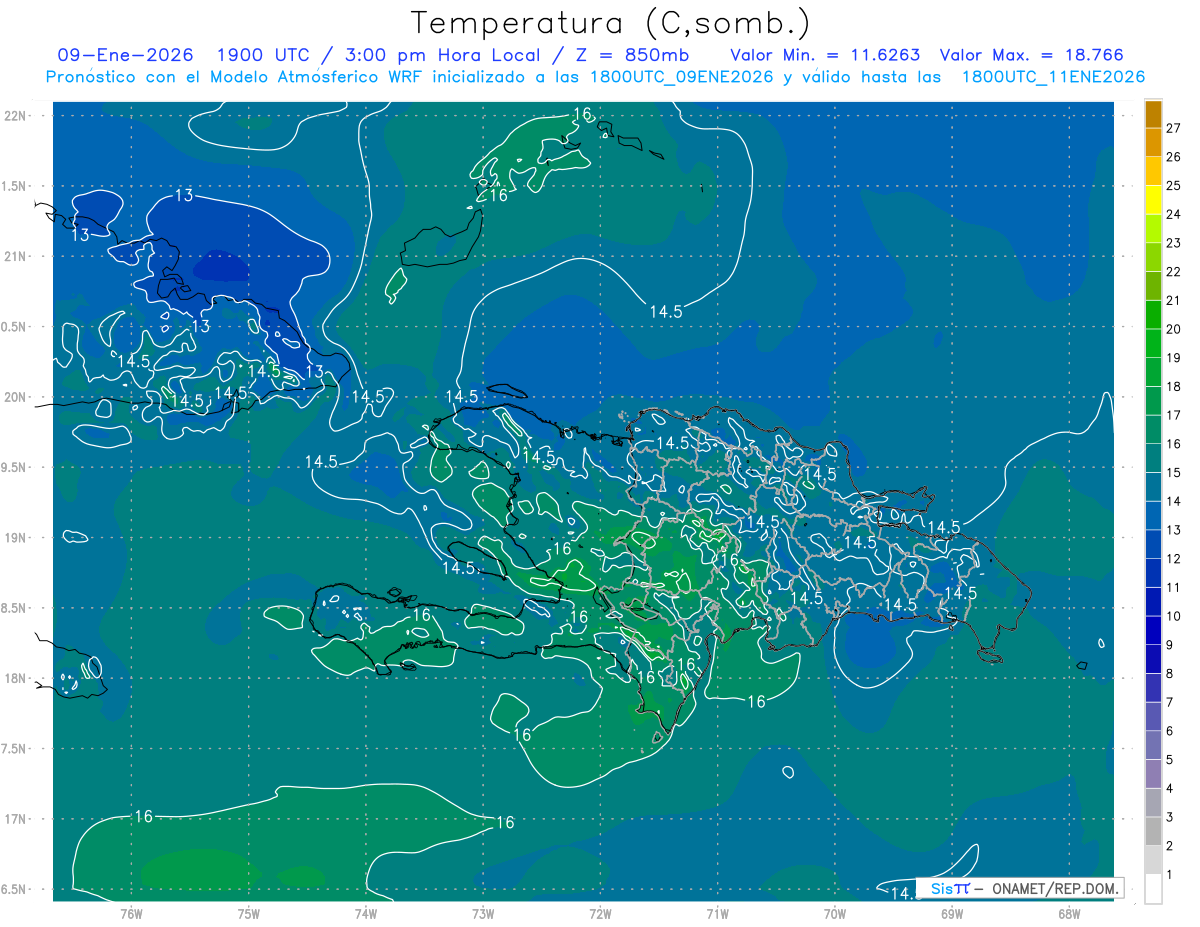Click legend value "1" on color scale

tap(1170, 874)
